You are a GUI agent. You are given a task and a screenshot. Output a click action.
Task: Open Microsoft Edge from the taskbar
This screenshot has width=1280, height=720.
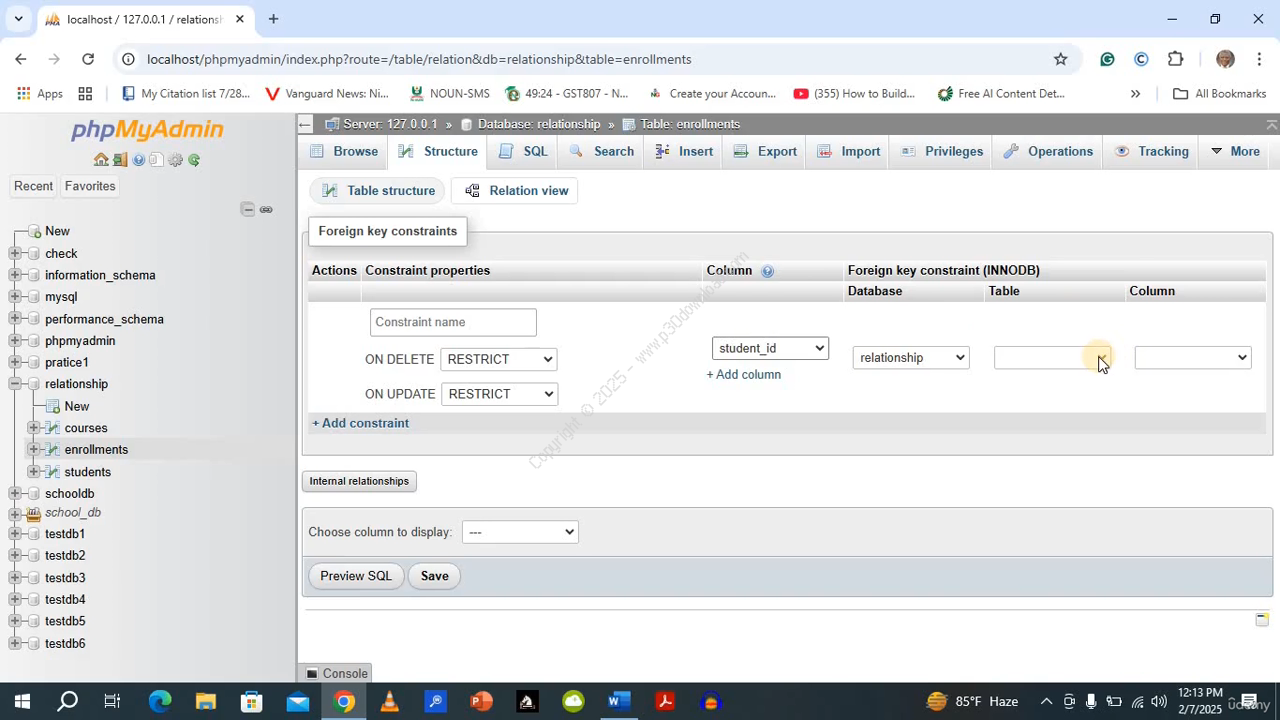(x=160, y=702)
